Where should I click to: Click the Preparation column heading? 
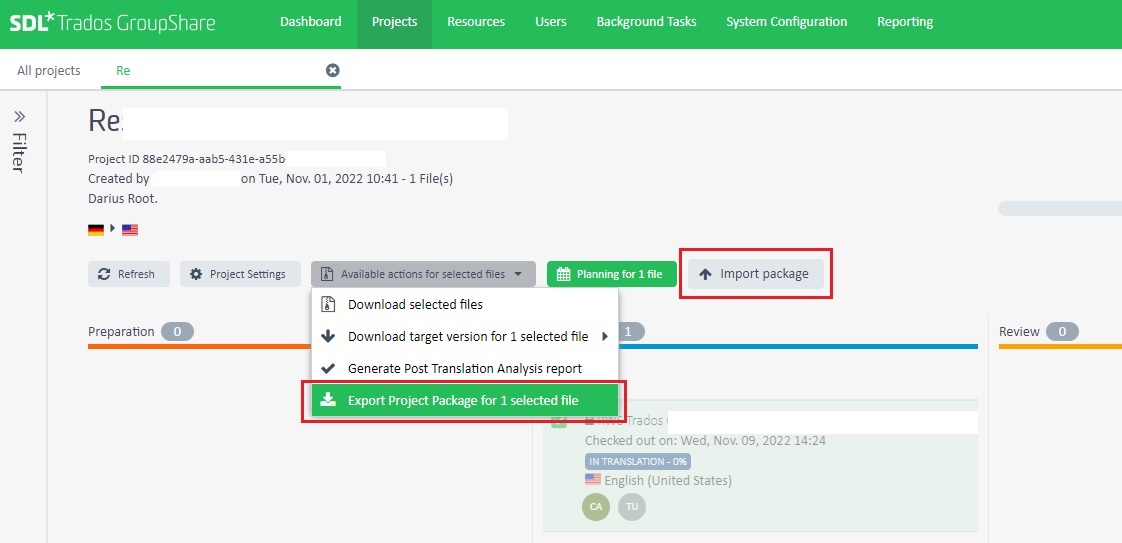click(121, 332)
